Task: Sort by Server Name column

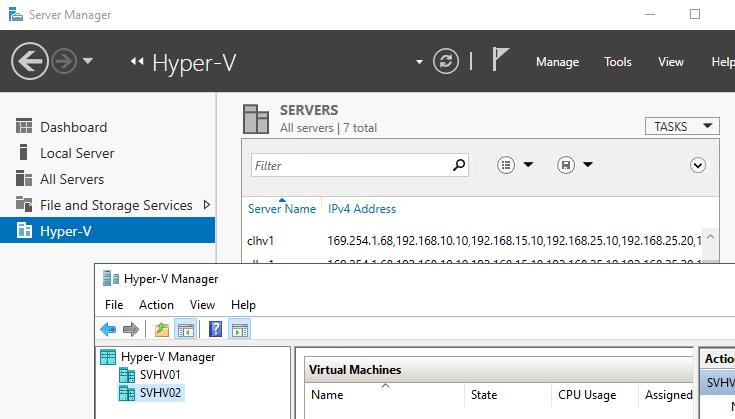Action: [x=282, y=209]
